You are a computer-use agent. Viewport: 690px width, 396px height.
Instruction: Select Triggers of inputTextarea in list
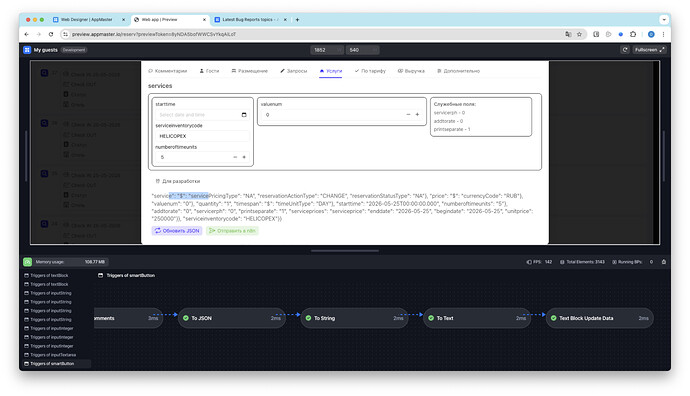point(50,355)
